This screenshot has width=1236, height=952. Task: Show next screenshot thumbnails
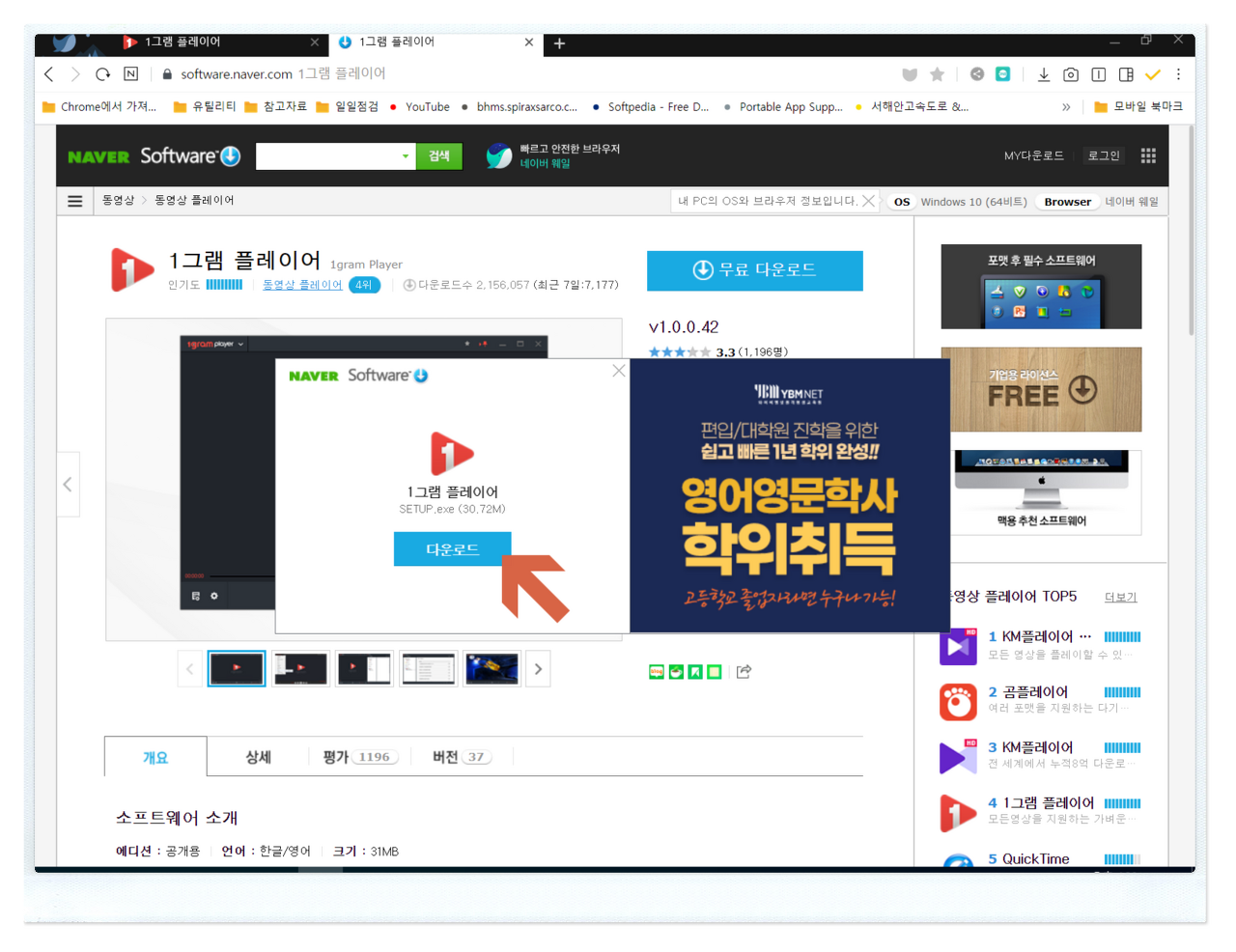(x=538, y=669)
